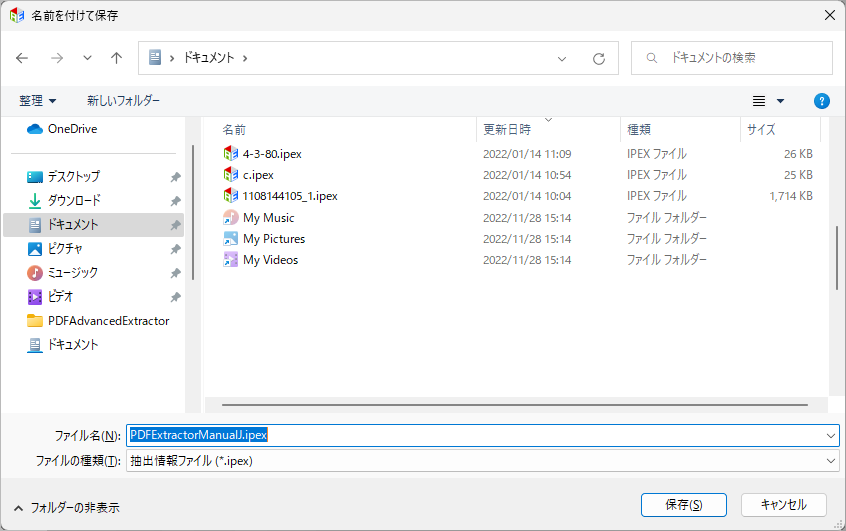Go back with the left arrow

pyautogui.click(x=22, y=58)
